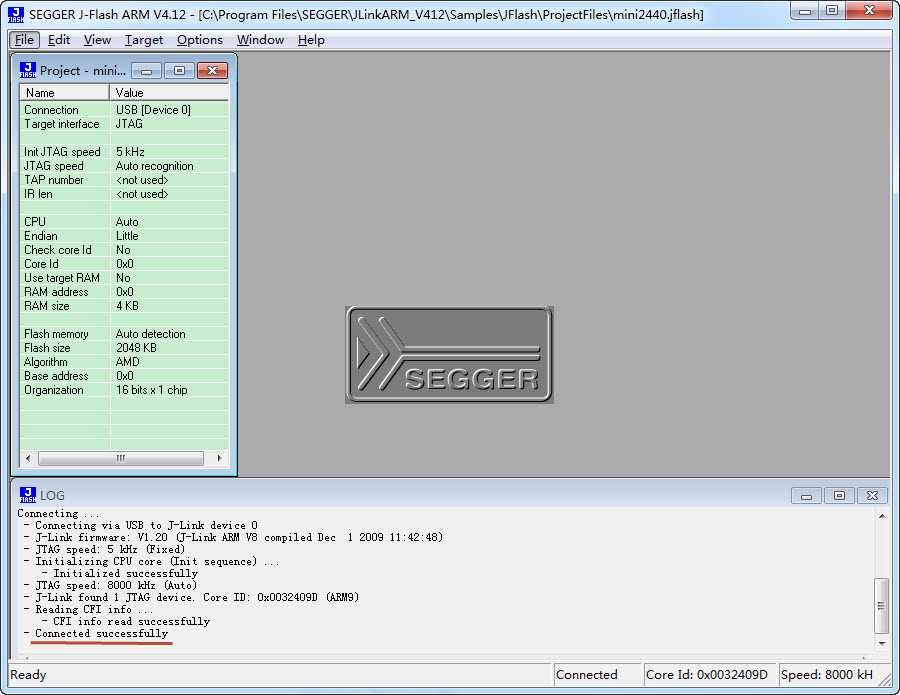Click the 'USB [Device 0]' connection value
The height and width of the screenshot is (695, 900).
pos(153,110)
